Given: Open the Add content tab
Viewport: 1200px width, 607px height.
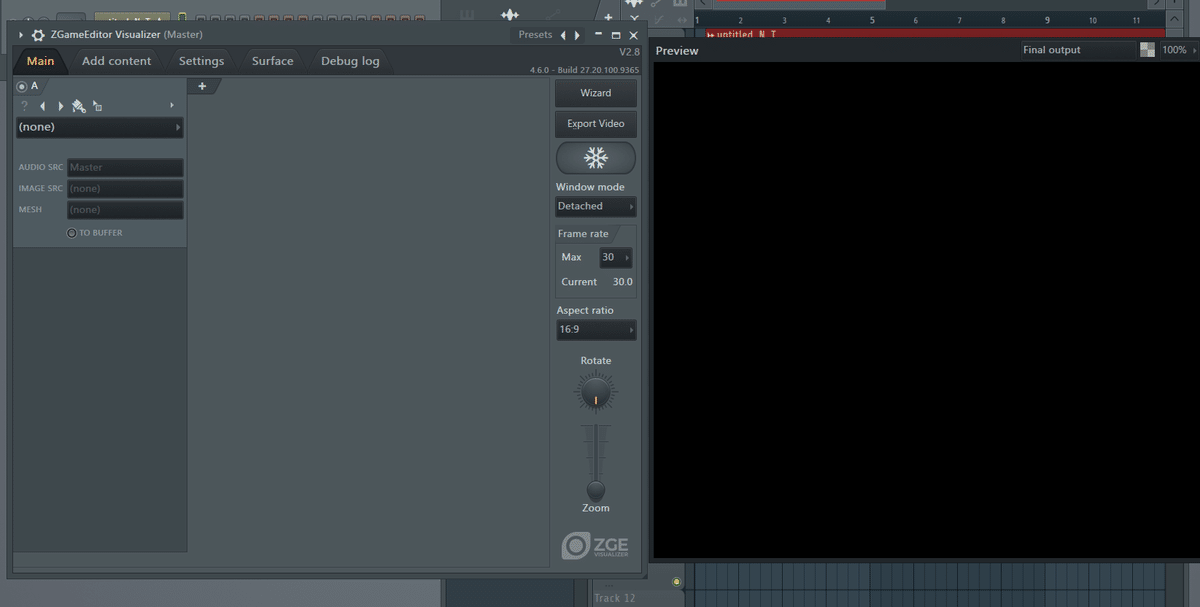Looking at the screenshot, I should 116,61.
